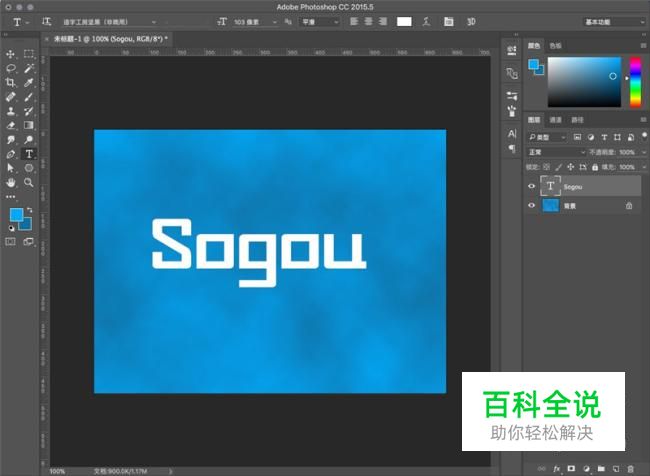Open the Create Warped Text dialog
The image size is (650, 476).
(x=427, y=22)
